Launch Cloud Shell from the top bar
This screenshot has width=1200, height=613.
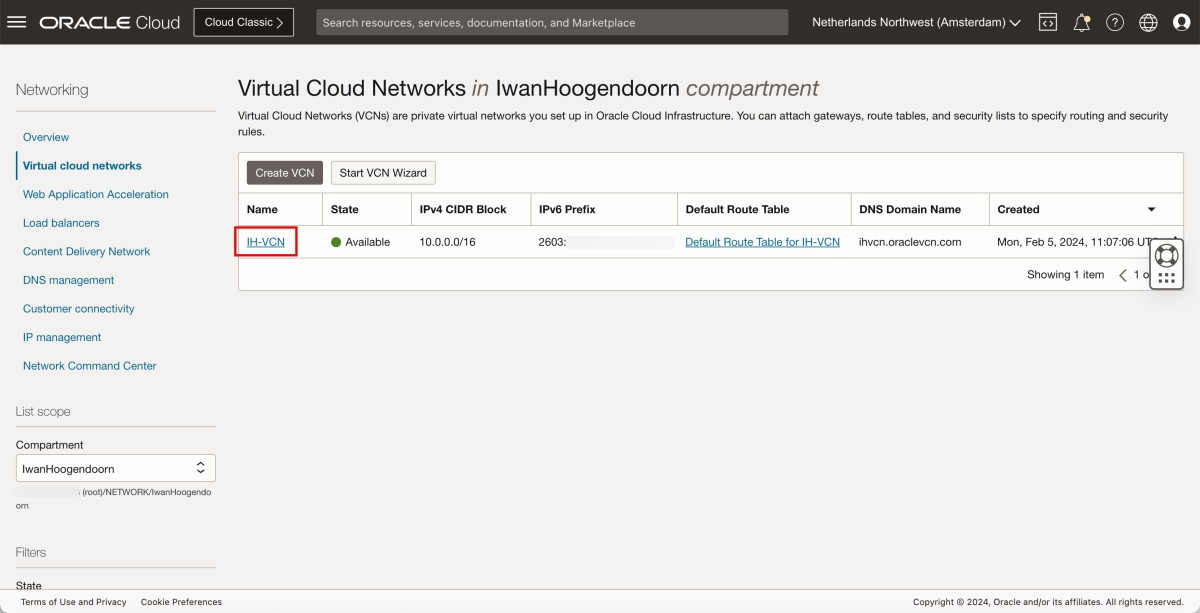tap(1047, 21)
